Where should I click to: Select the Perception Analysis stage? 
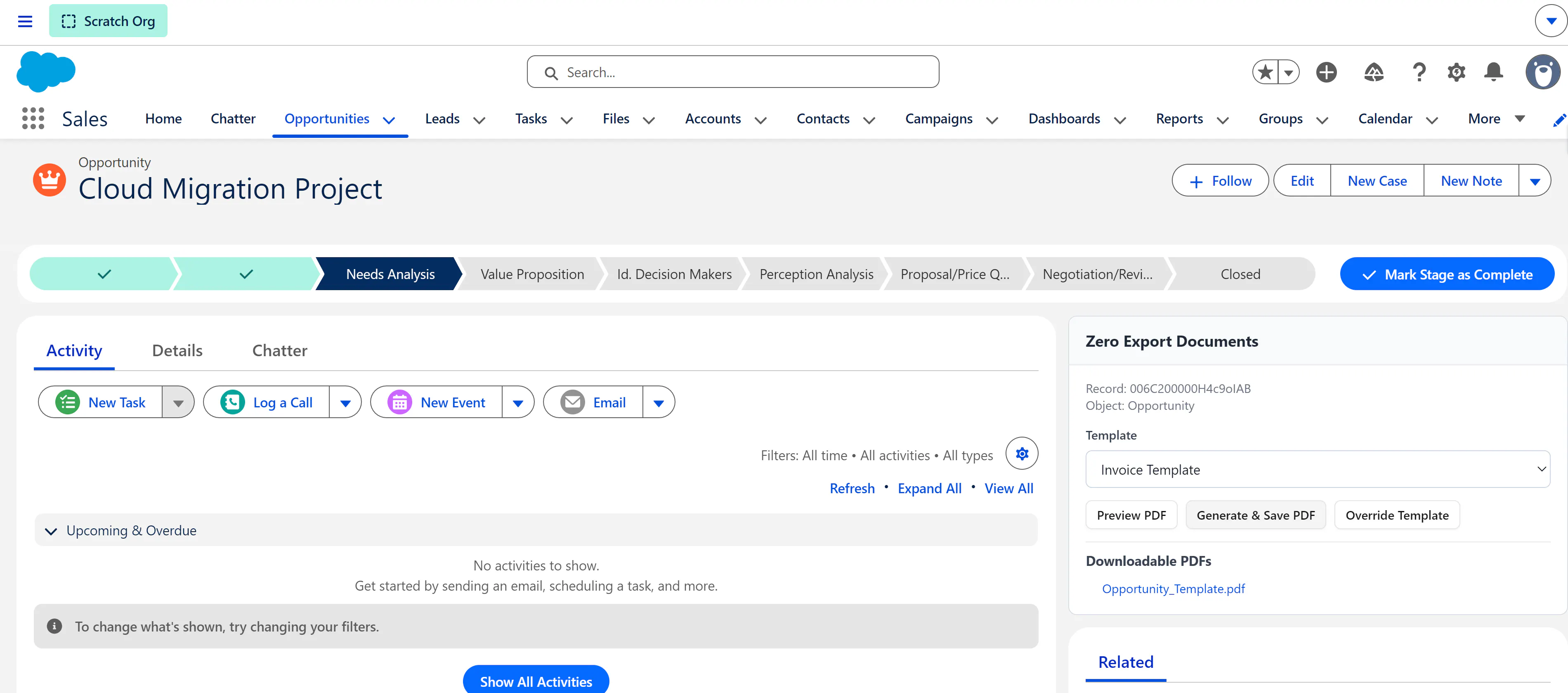click(x=816, y=274)
